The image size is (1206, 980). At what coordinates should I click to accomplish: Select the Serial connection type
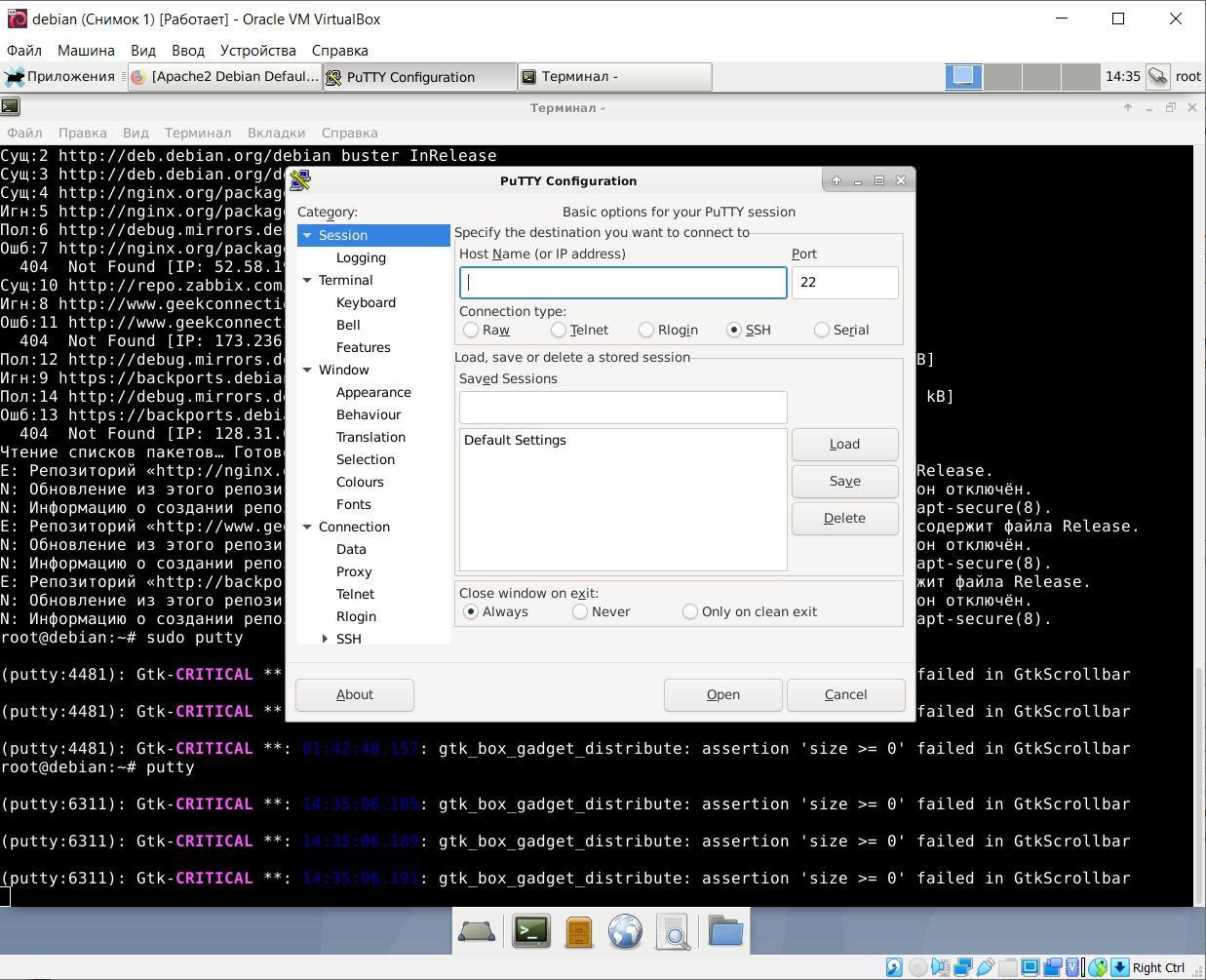[822, 330]
